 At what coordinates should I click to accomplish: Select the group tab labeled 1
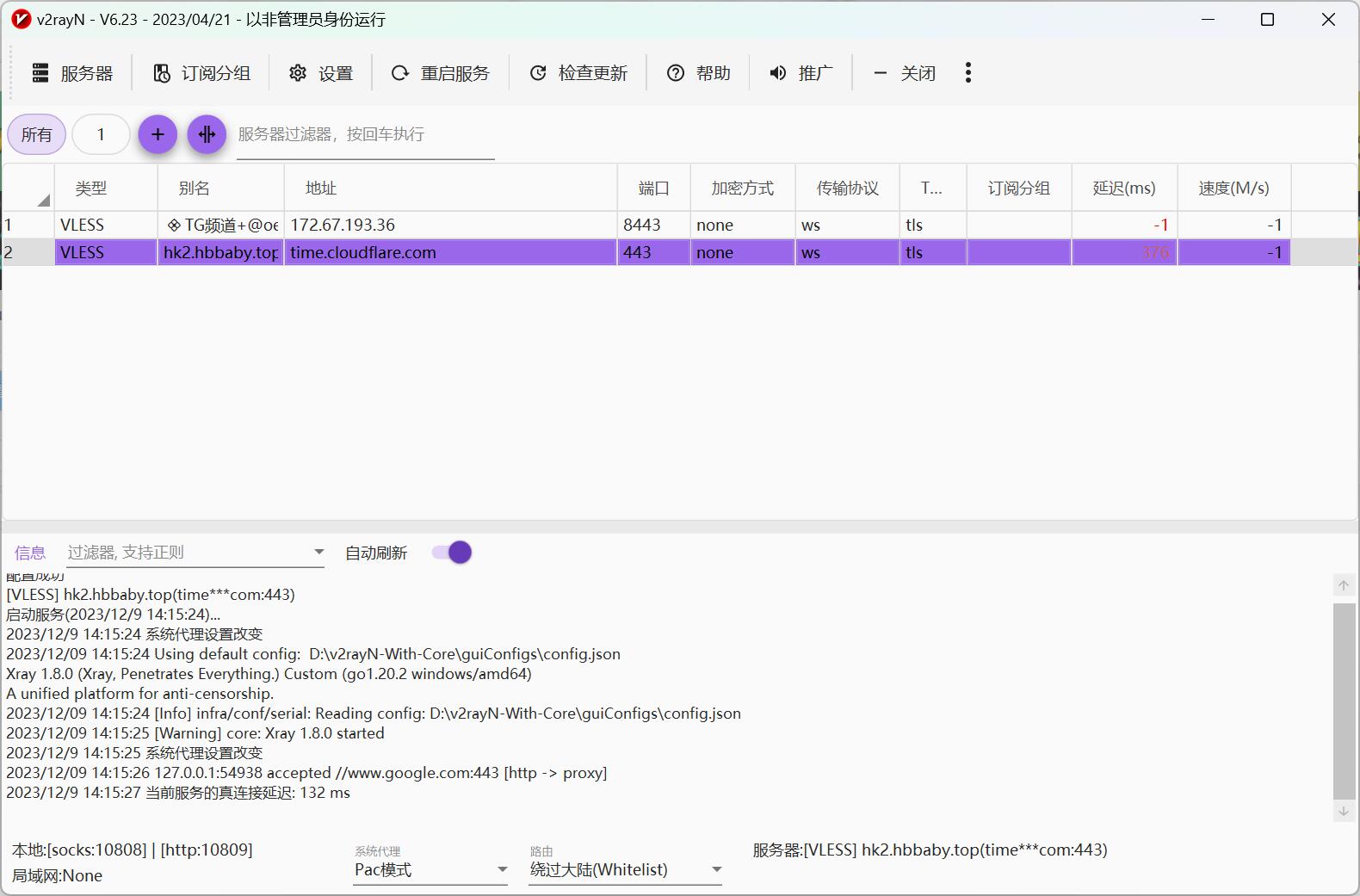tap(101, 134)
